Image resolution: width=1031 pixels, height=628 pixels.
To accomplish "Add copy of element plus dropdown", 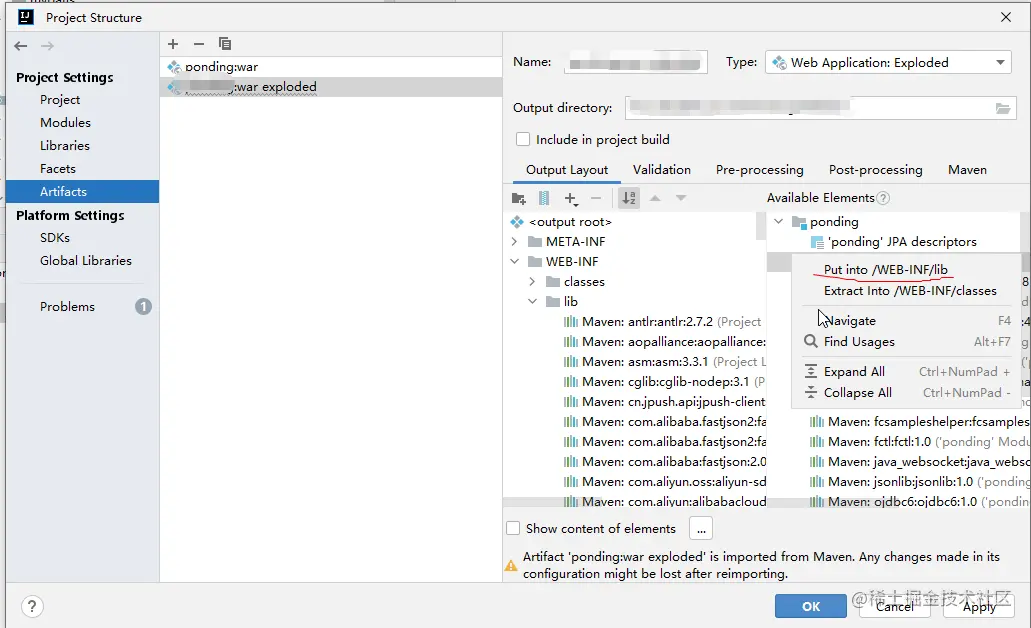I will (571, 199).
